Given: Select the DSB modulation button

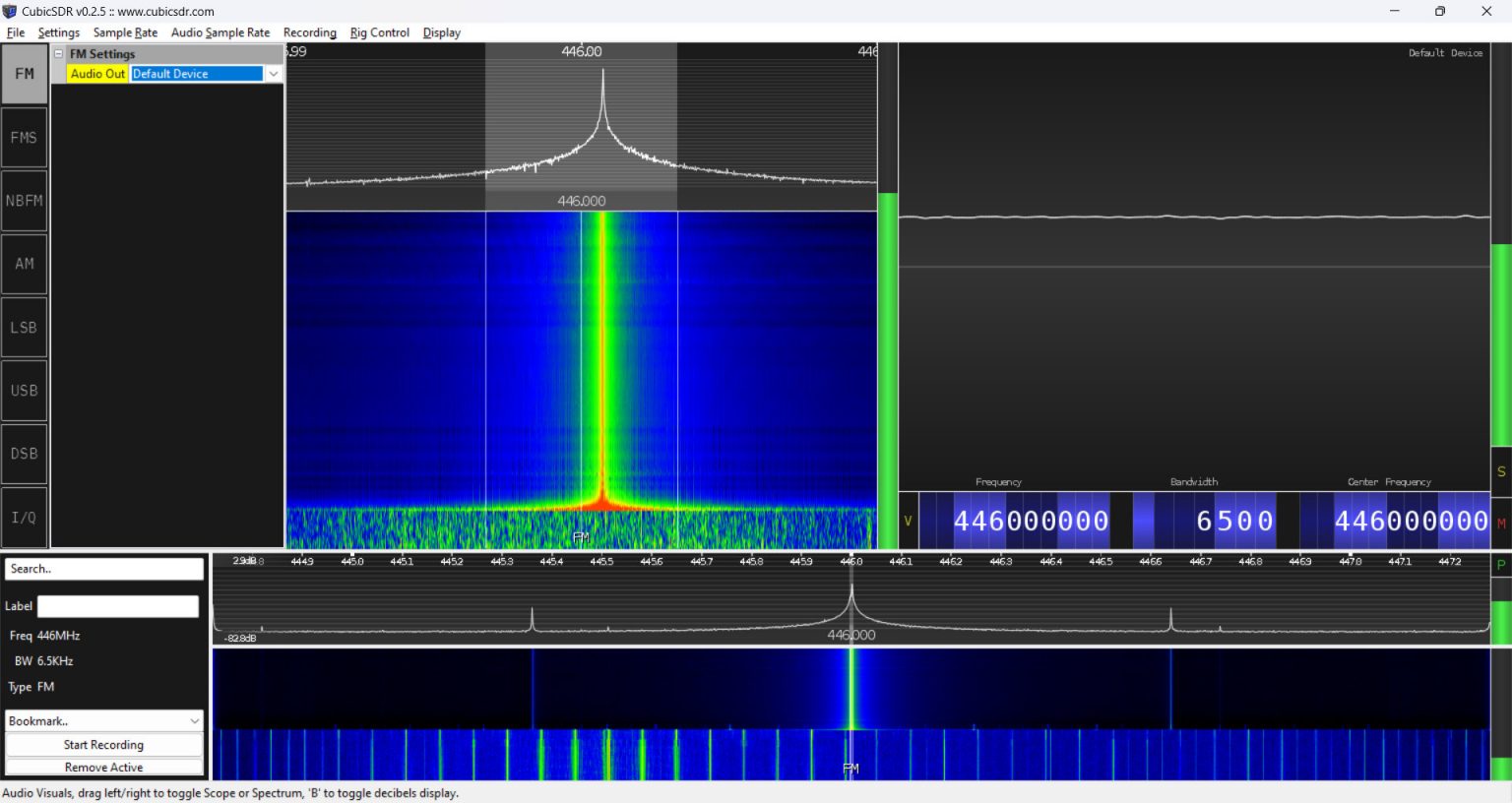Looking at the screenshot, I should (x=25, y=454).
